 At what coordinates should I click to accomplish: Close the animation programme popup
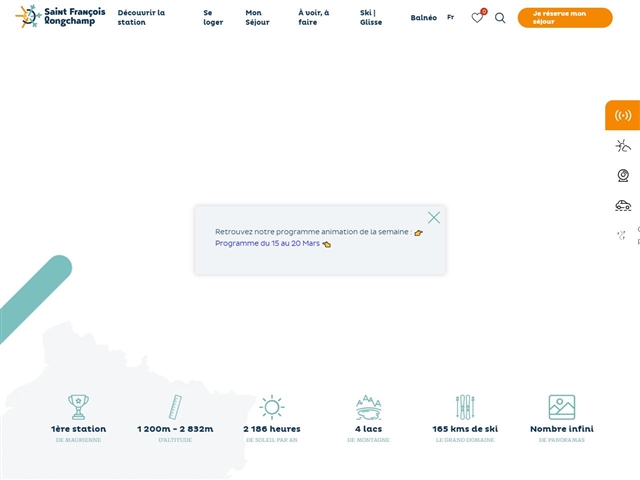coord(433,217)
